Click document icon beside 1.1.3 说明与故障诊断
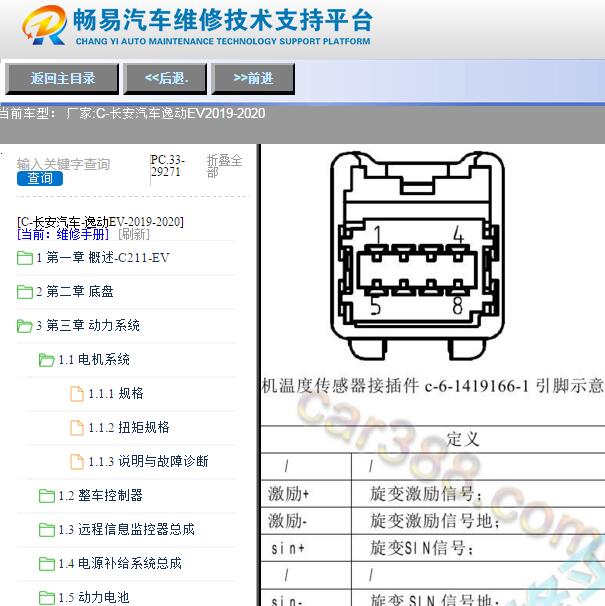 coord(77,461)
